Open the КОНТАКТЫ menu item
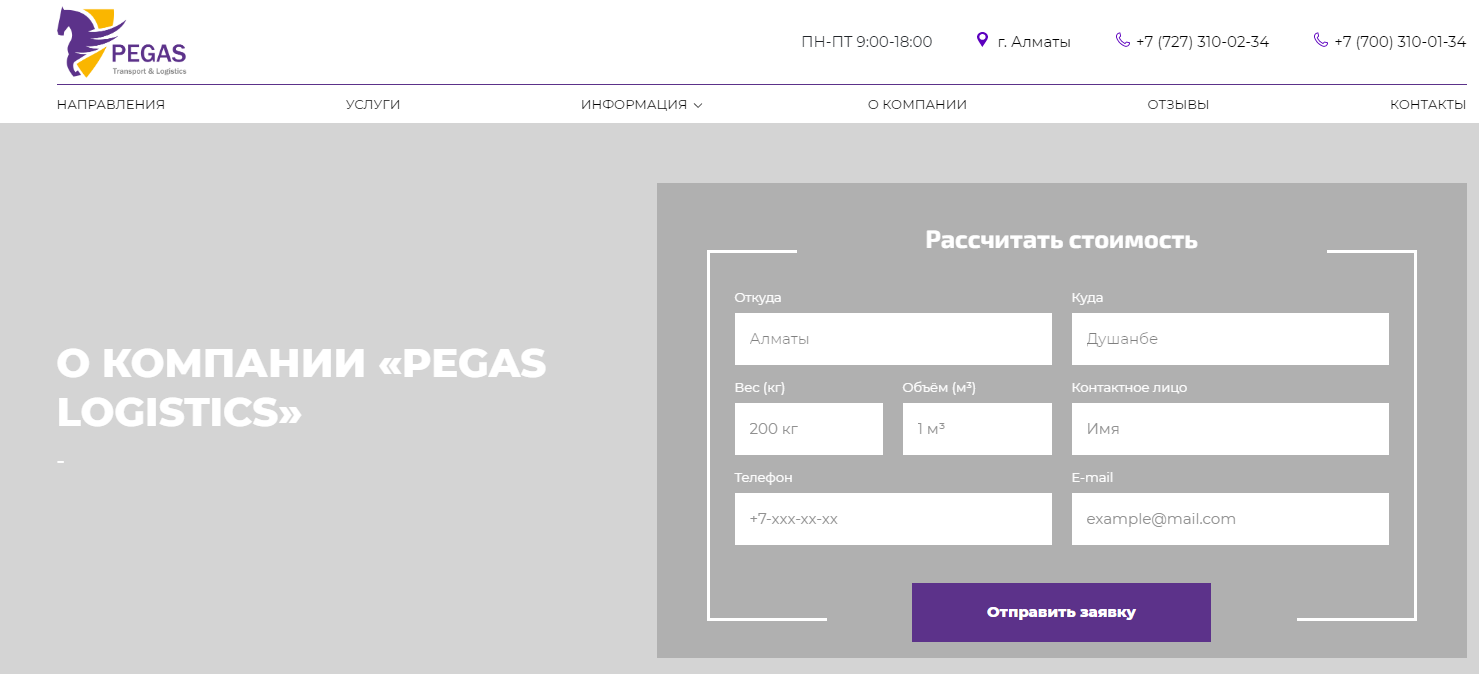The image size is (1479, 674). (x=1428, y=104)
